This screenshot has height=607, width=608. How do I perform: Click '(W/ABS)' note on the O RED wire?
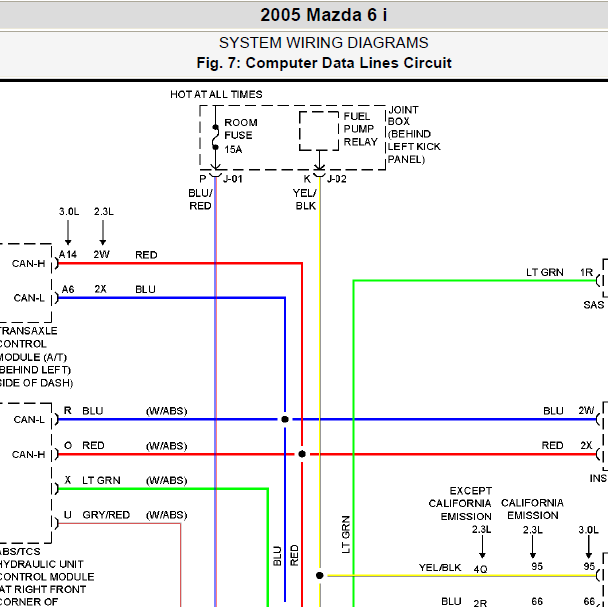click(166, 446)
